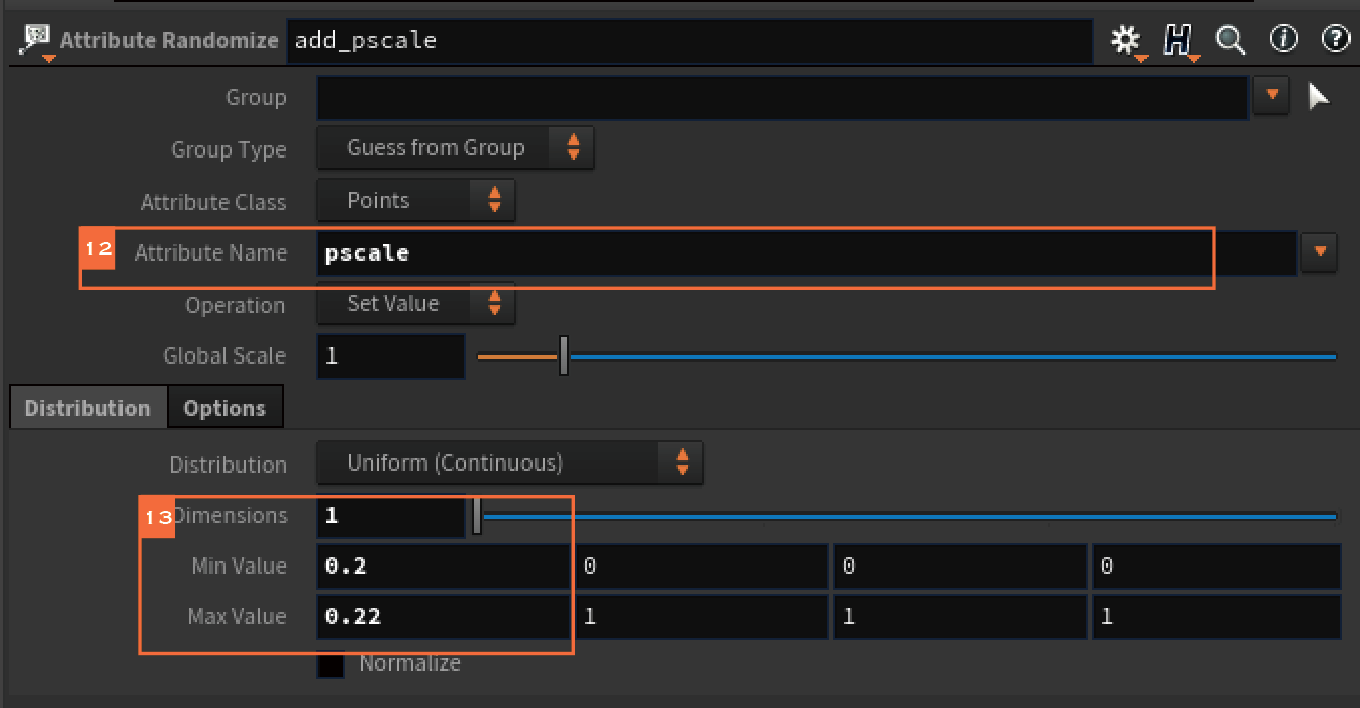Click the Attribute Randomize node type icon

pyautogui.click(x=36, y=40)
